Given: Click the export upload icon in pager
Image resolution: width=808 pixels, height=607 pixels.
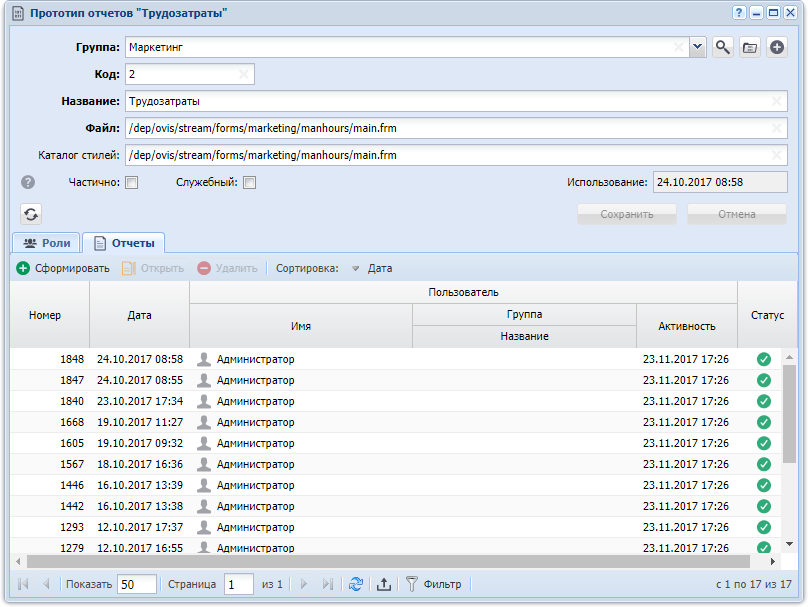Looking at the screenshot, I should tap(383, 585).
